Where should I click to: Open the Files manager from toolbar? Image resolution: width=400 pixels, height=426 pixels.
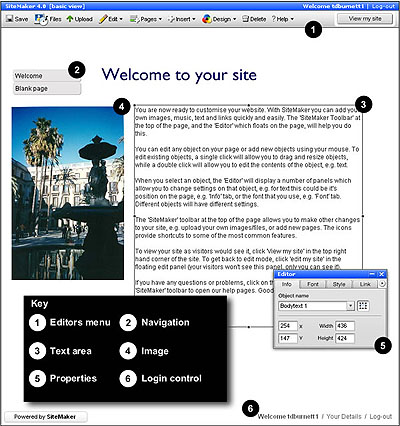tap(48, 19)
